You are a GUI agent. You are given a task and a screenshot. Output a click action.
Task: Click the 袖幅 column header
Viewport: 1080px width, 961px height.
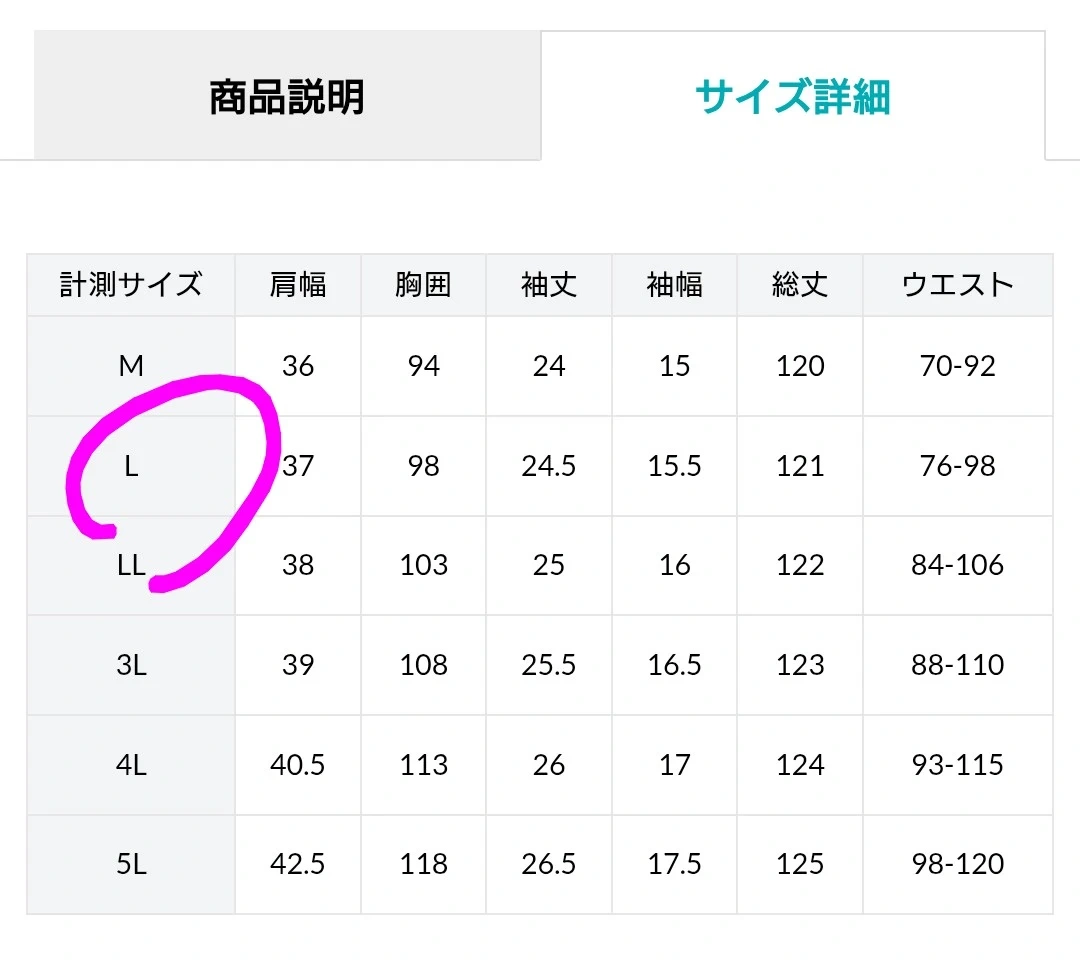pos(674,285)
